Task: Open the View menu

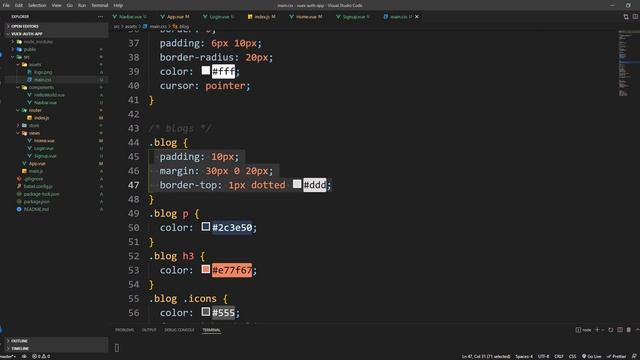Action: pyautogui.click(x=56, y=5)
